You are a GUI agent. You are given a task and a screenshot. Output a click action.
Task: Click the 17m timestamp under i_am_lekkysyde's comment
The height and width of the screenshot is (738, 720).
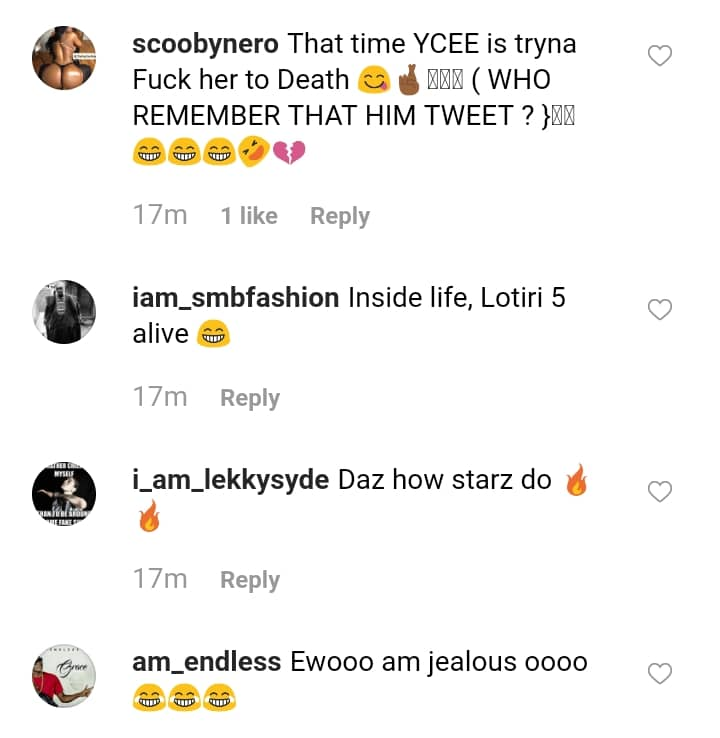(160, 580)
